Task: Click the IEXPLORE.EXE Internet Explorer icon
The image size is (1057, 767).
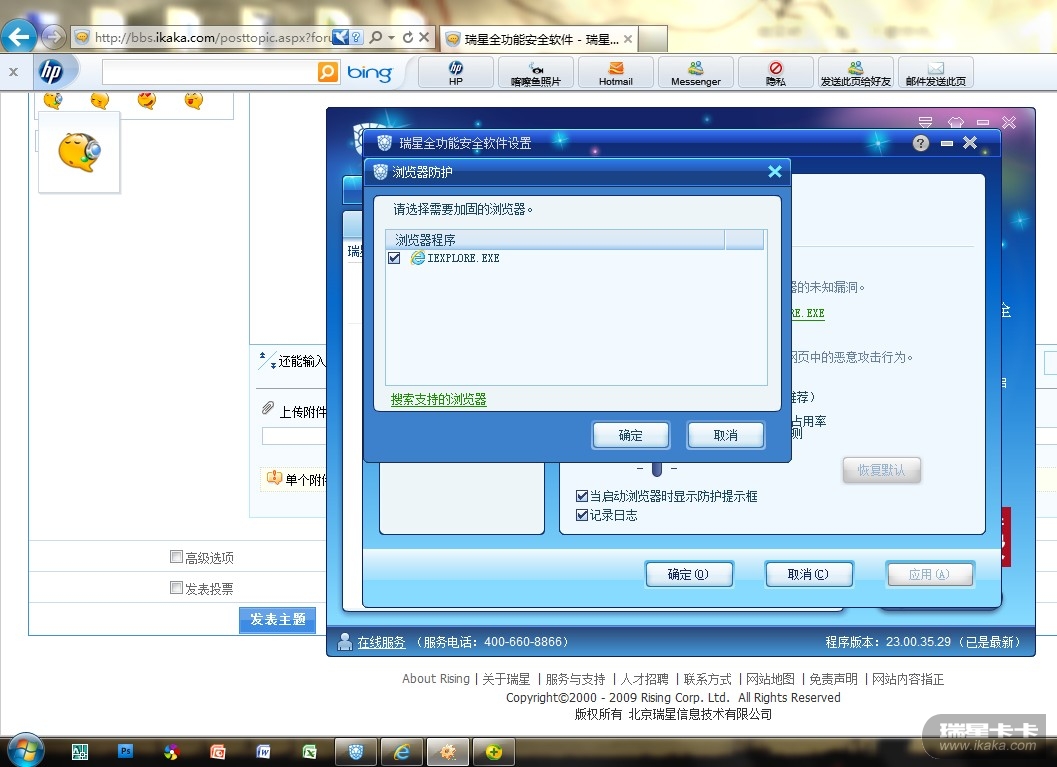Action: tap(417, 258)
